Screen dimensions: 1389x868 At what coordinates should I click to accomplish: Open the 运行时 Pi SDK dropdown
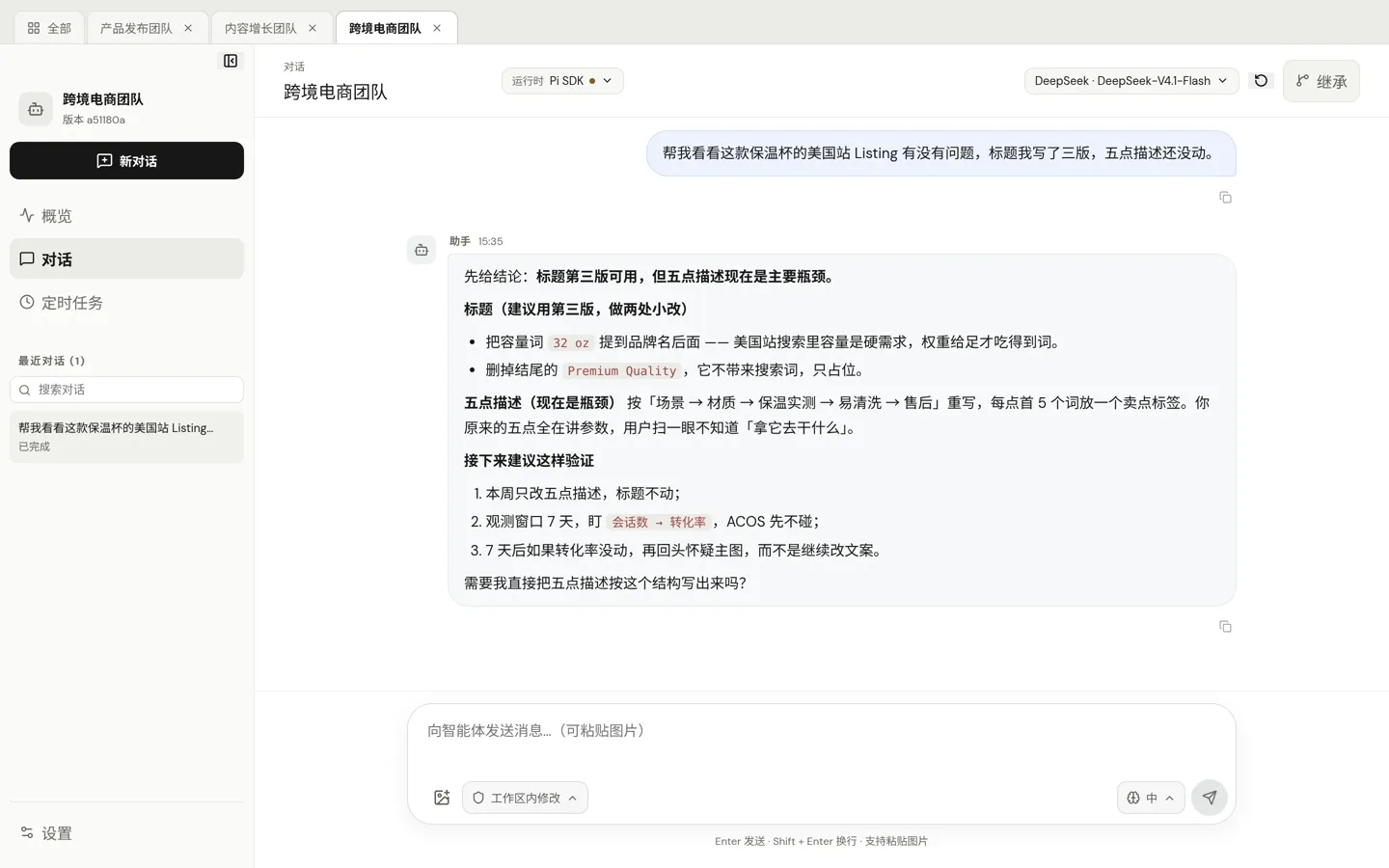(562, 81)
